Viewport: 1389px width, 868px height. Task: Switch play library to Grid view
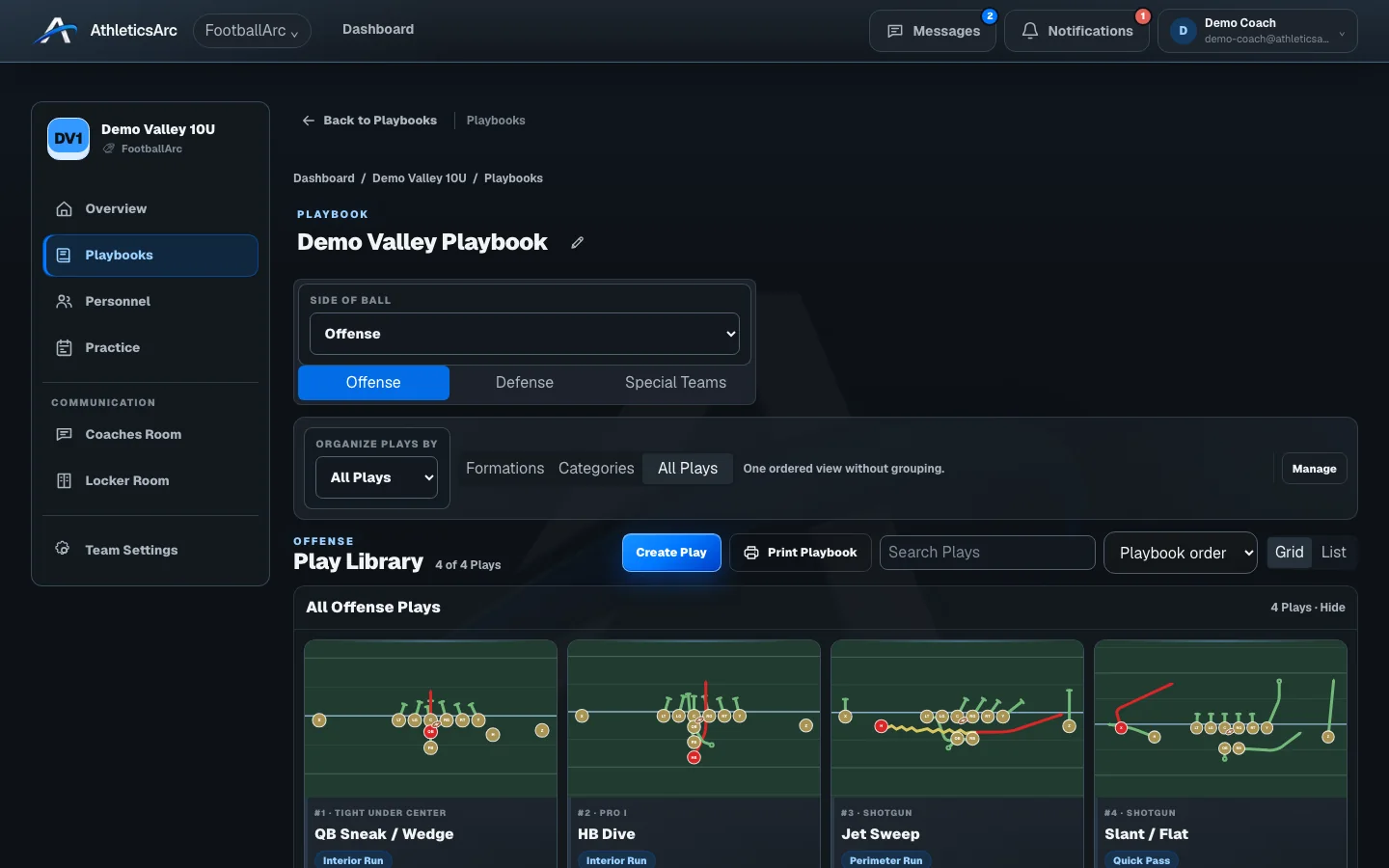[1289, 553]
